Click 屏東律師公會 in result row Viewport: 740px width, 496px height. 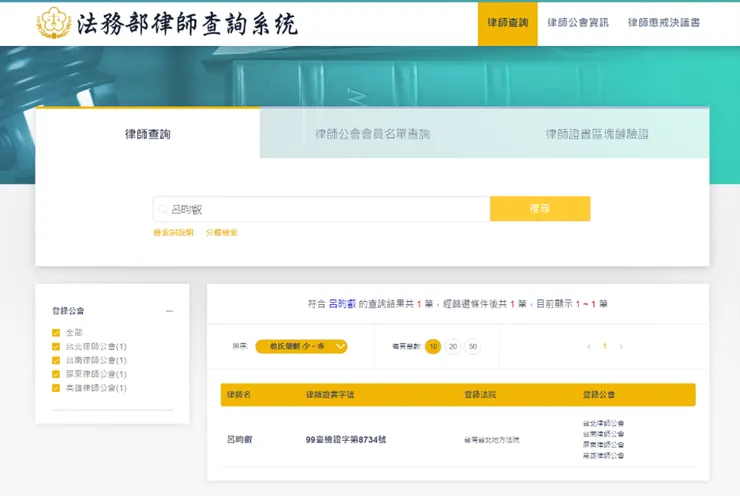coord(603,445)
